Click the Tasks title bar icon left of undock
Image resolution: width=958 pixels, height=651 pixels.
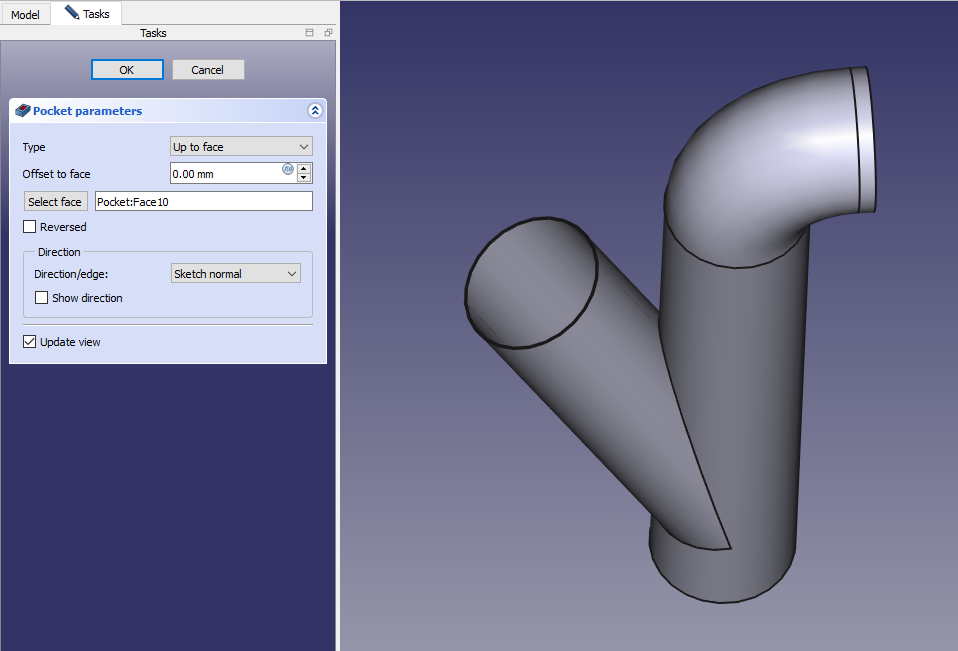click(x=310, y=33)
